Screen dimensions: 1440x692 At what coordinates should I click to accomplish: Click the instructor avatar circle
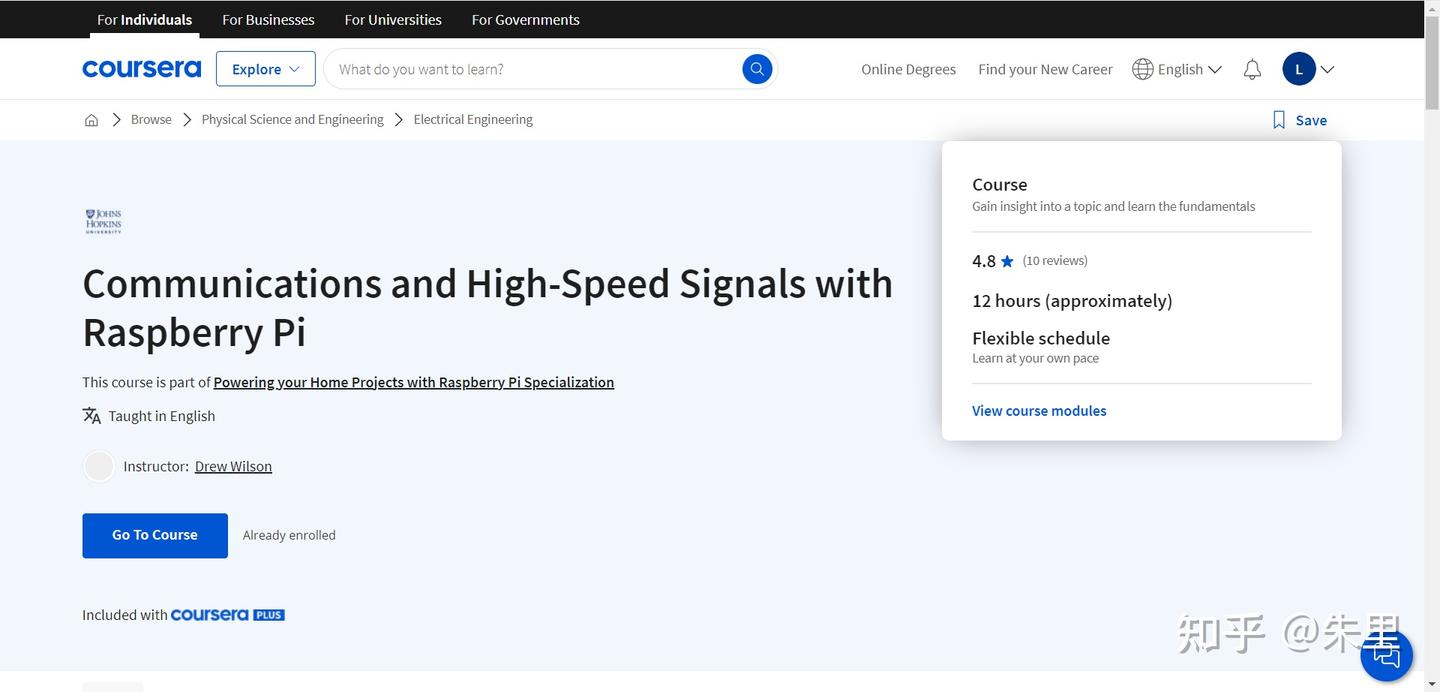click(x=99, y=466)
